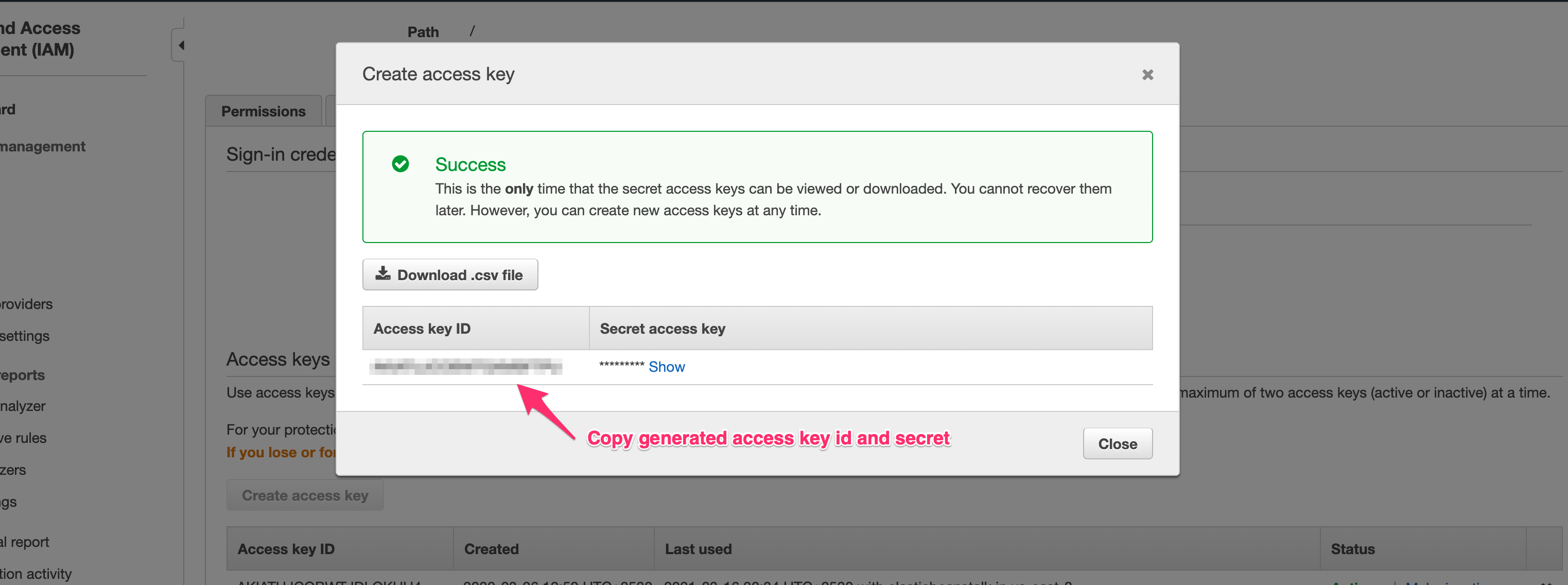Open the Identity providers sidebar item
Screen dimensions: 1568x585
(x=26, y=304)
